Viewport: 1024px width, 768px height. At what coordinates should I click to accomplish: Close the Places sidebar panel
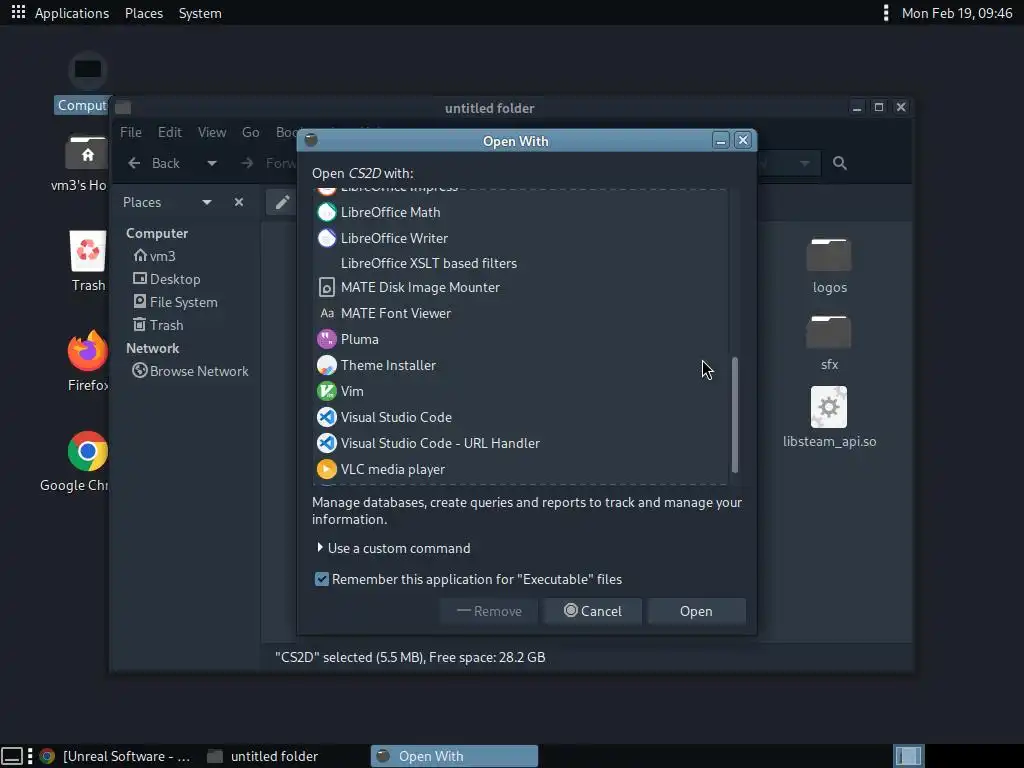coord(239,202)
